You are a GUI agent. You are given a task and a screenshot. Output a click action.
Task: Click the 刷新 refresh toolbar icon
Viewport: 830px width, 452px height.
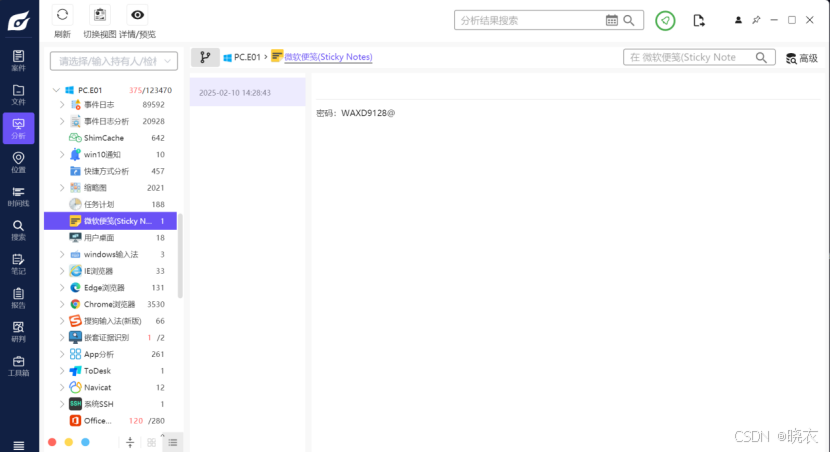pos(62,15)
